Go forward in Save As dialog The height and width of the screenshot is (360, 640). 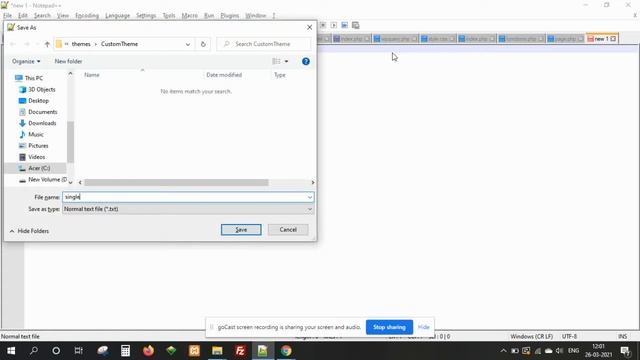(27, 44)
